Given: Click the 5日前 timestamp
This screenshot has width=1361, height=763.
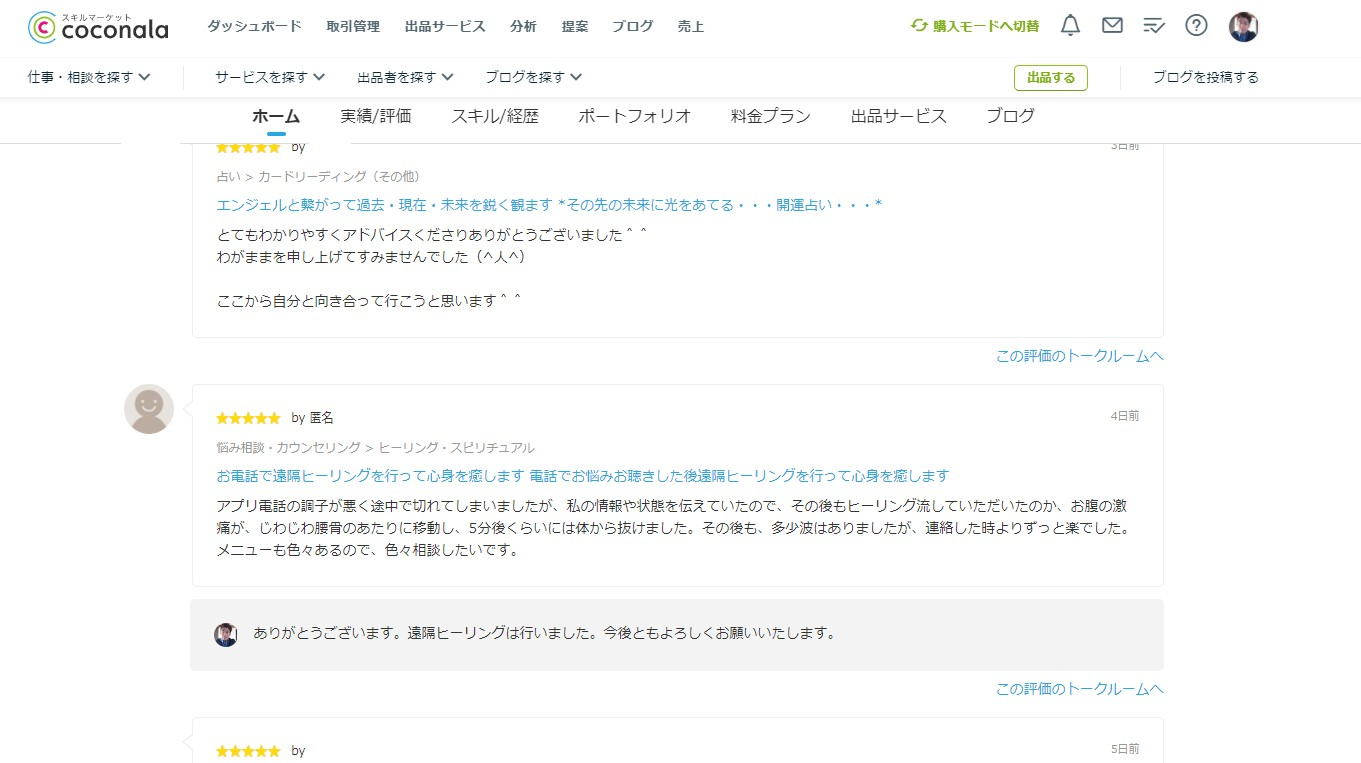Looking at the screenshot, I should click(1125, 749).
